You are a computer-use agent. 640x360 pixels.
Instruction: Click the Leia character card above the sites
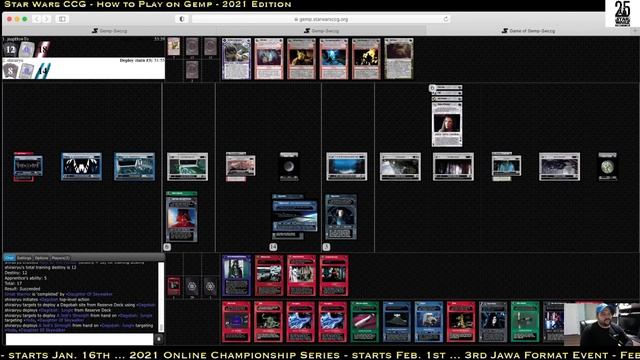(x=447, y=124)
